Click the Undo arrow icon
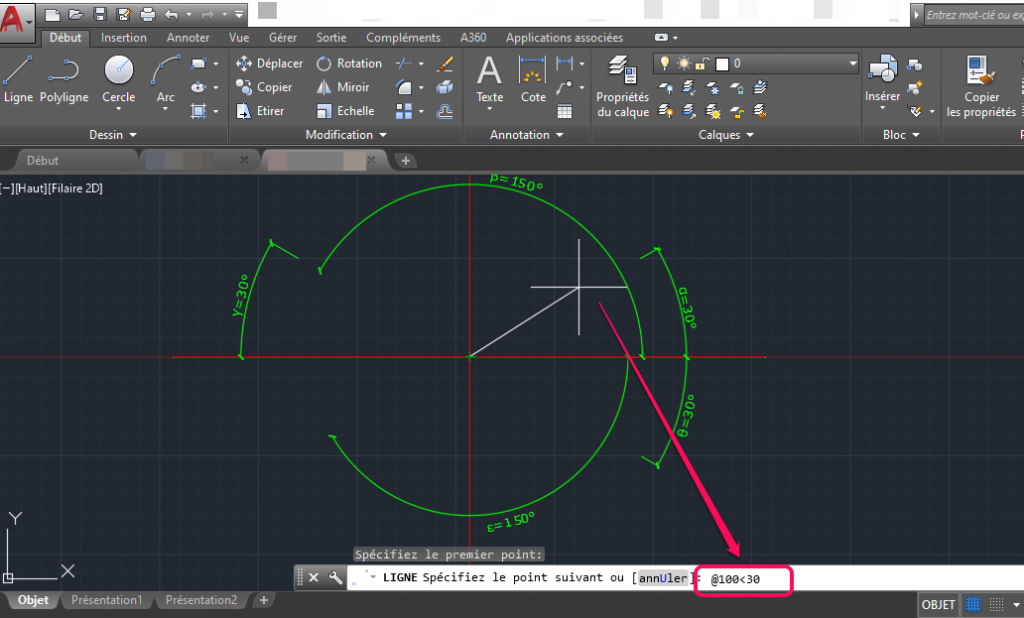The height and width of the screenshot is (618, 1024). (x=172, y=14)
